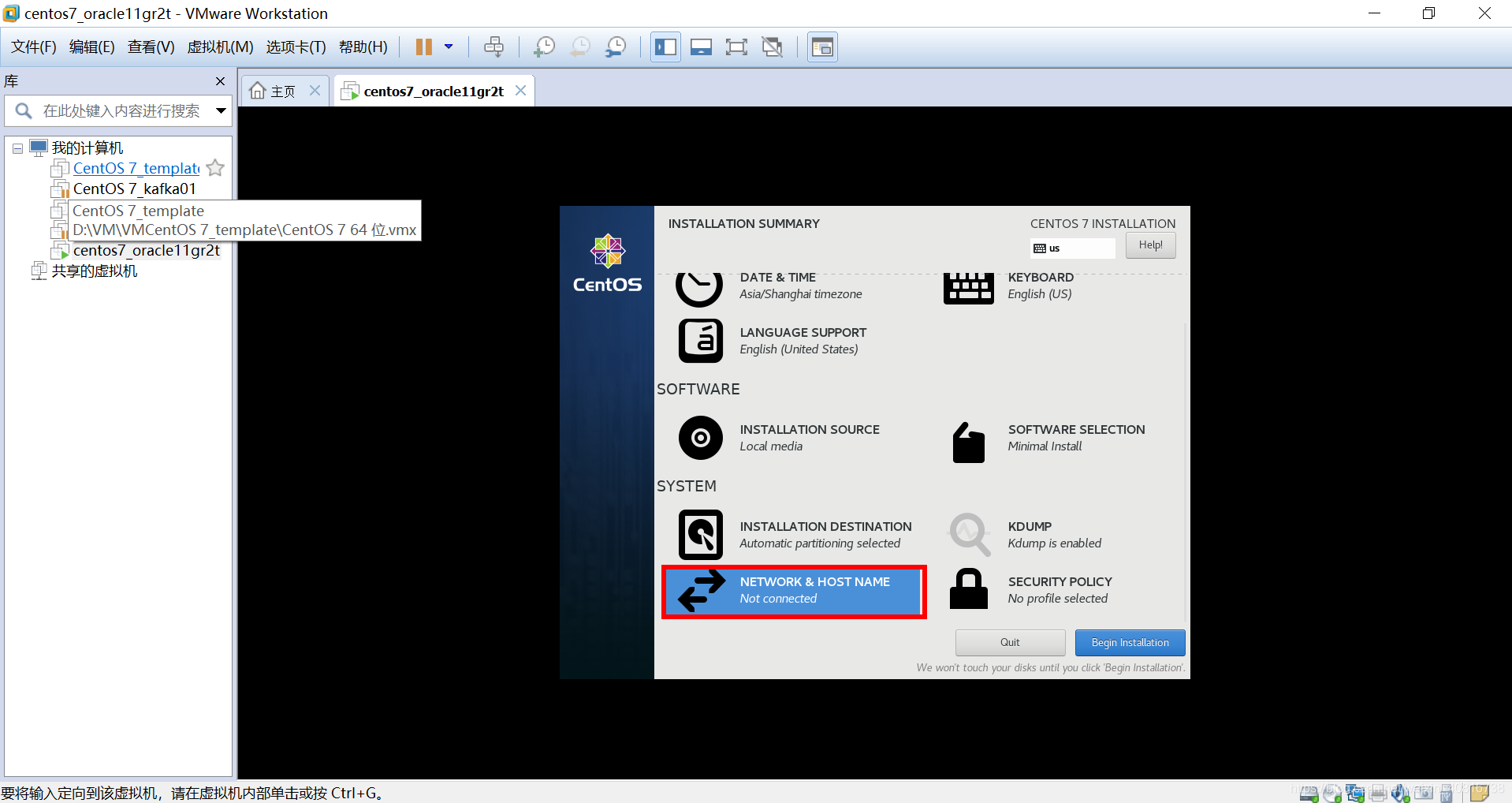1512x803 pixels.
Task: Click the us keyboard layout indicator
Action: [1072, 248]
